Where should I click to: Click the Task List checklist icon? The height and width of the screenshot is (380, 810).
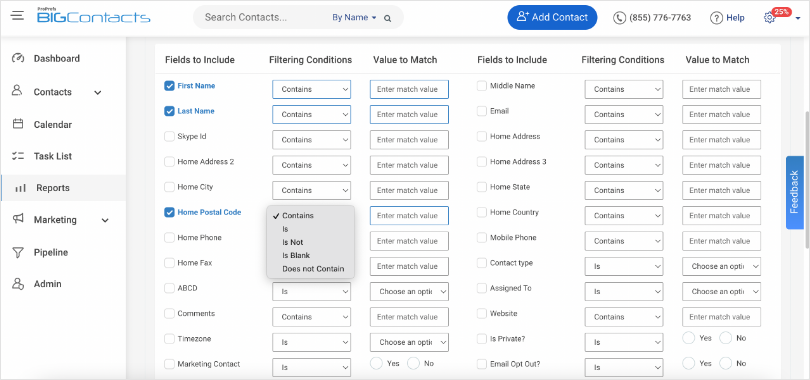[18, 156]
